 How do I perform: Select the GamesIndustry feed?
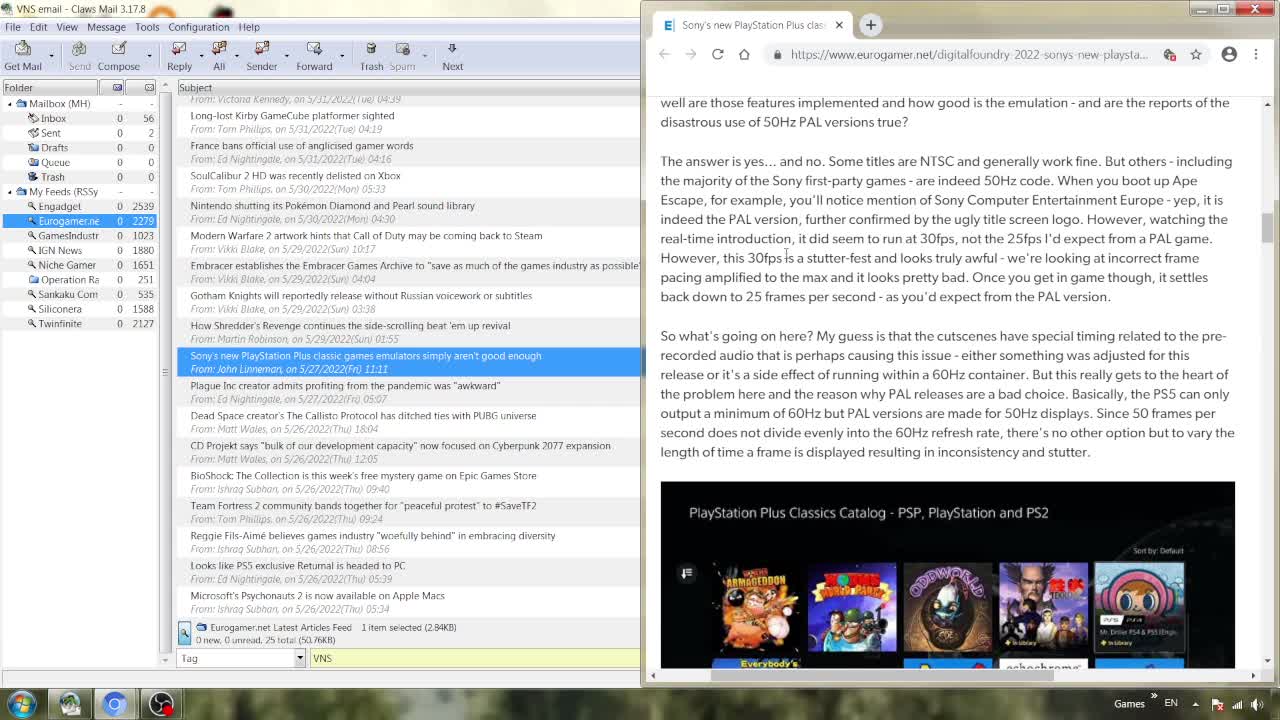pos(68,236)
